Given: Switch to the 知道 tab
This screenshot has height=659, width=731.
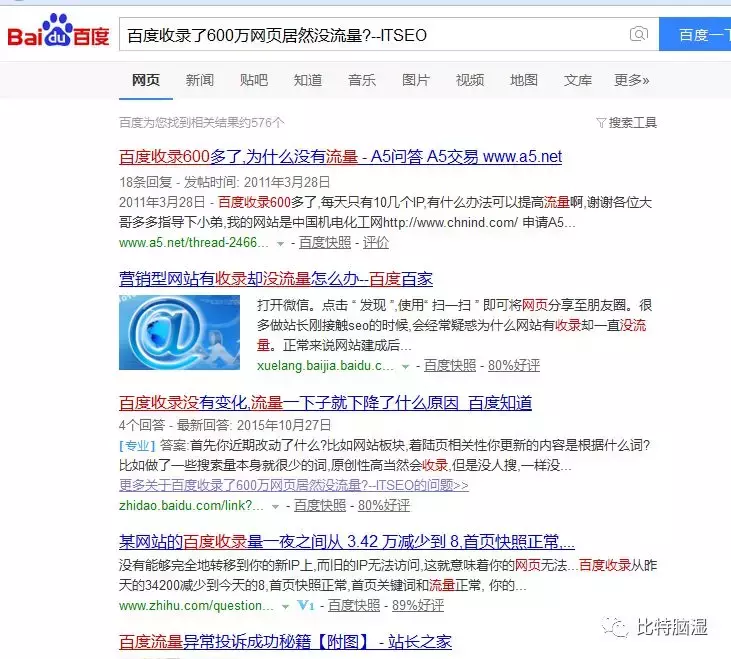Looking at the screenshot, I should point(308,80).
